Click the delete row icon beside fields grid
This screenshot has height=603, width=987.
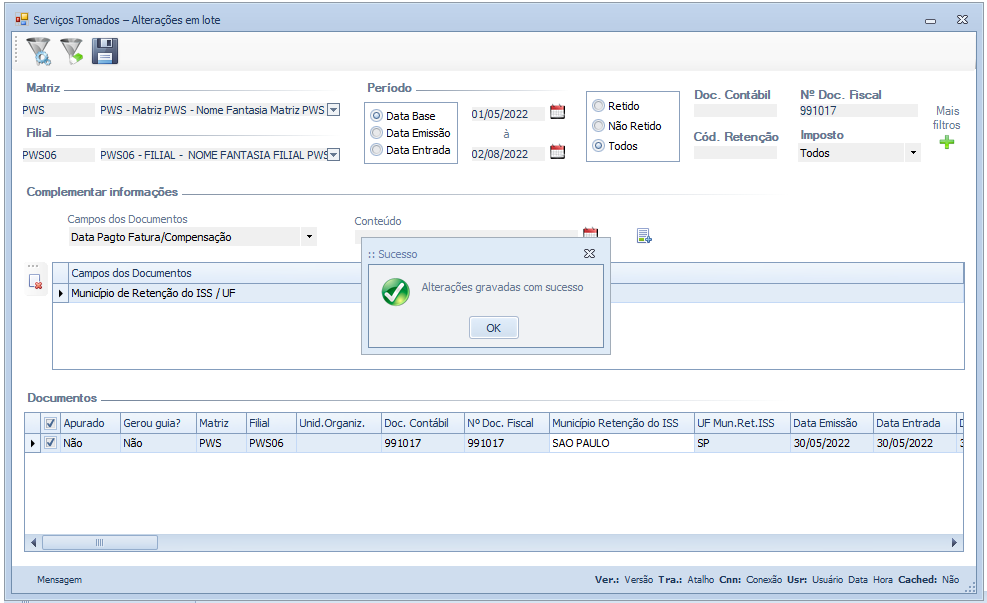36,282
